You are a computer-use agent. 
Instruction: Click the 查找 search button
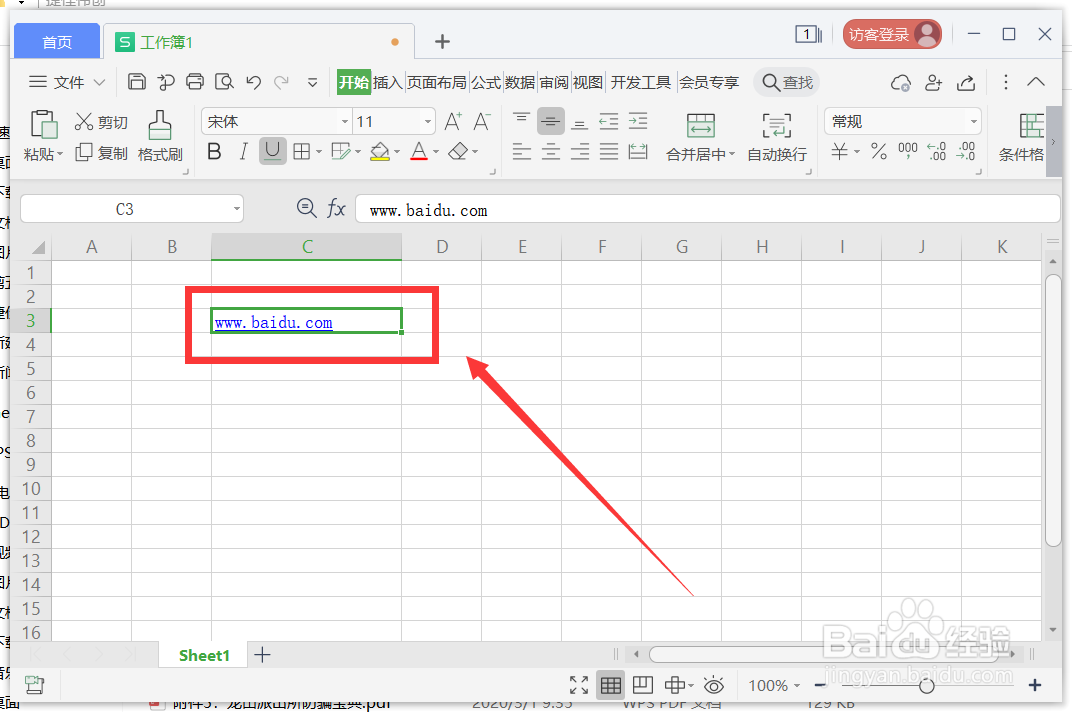(x=787, y=83)
